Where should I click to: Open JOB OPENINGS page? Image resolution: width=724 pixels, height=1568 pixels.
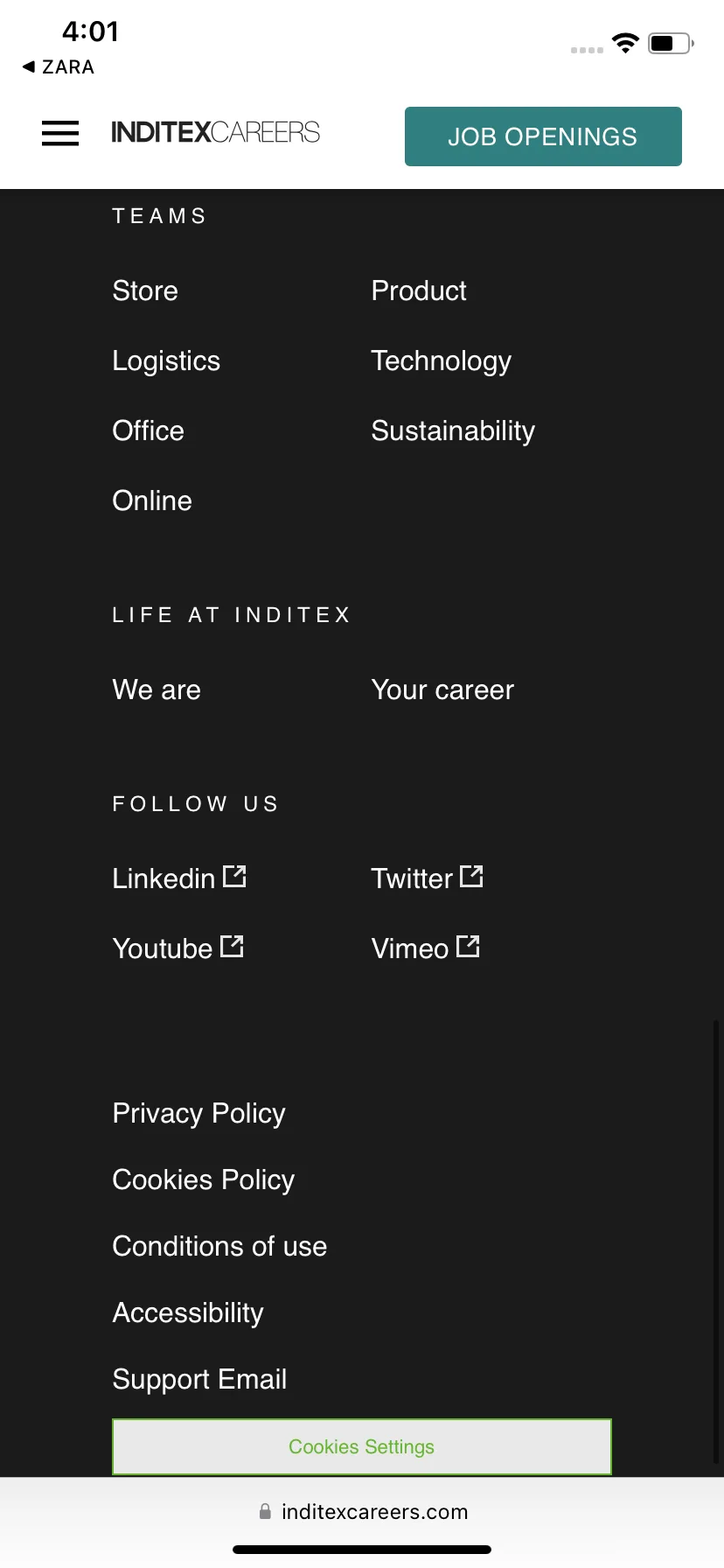pyautogui.click(x=543, y=136)
